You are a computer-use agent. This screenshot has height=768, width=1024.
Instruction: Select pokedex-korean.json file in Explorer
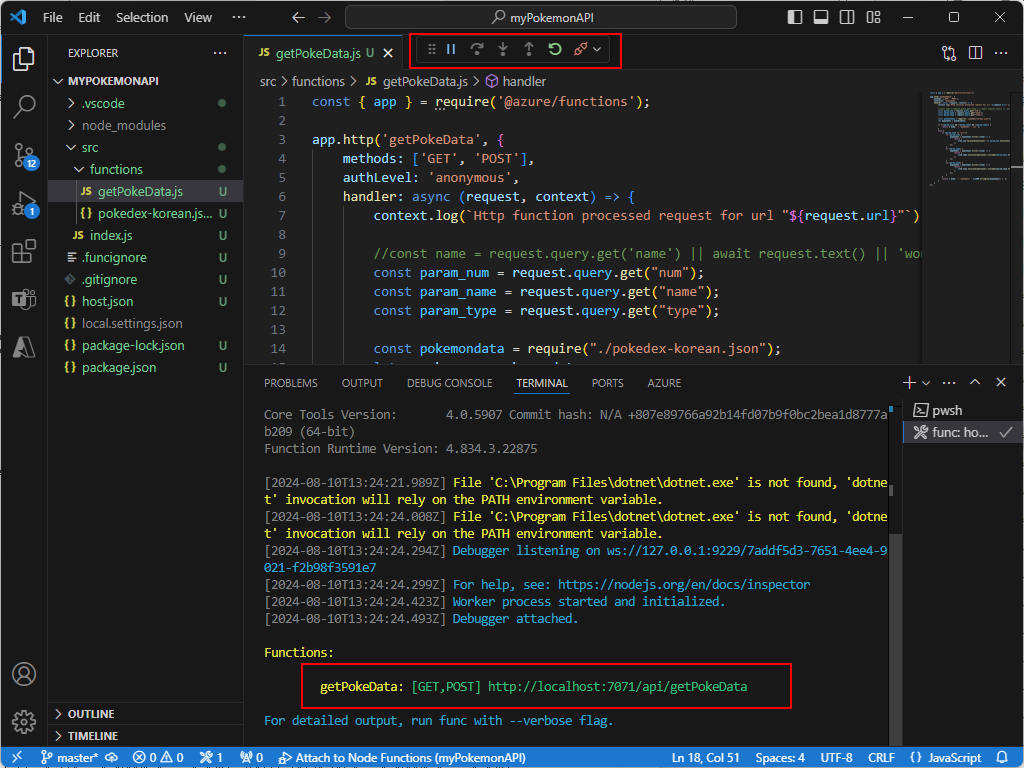(146, 214)
